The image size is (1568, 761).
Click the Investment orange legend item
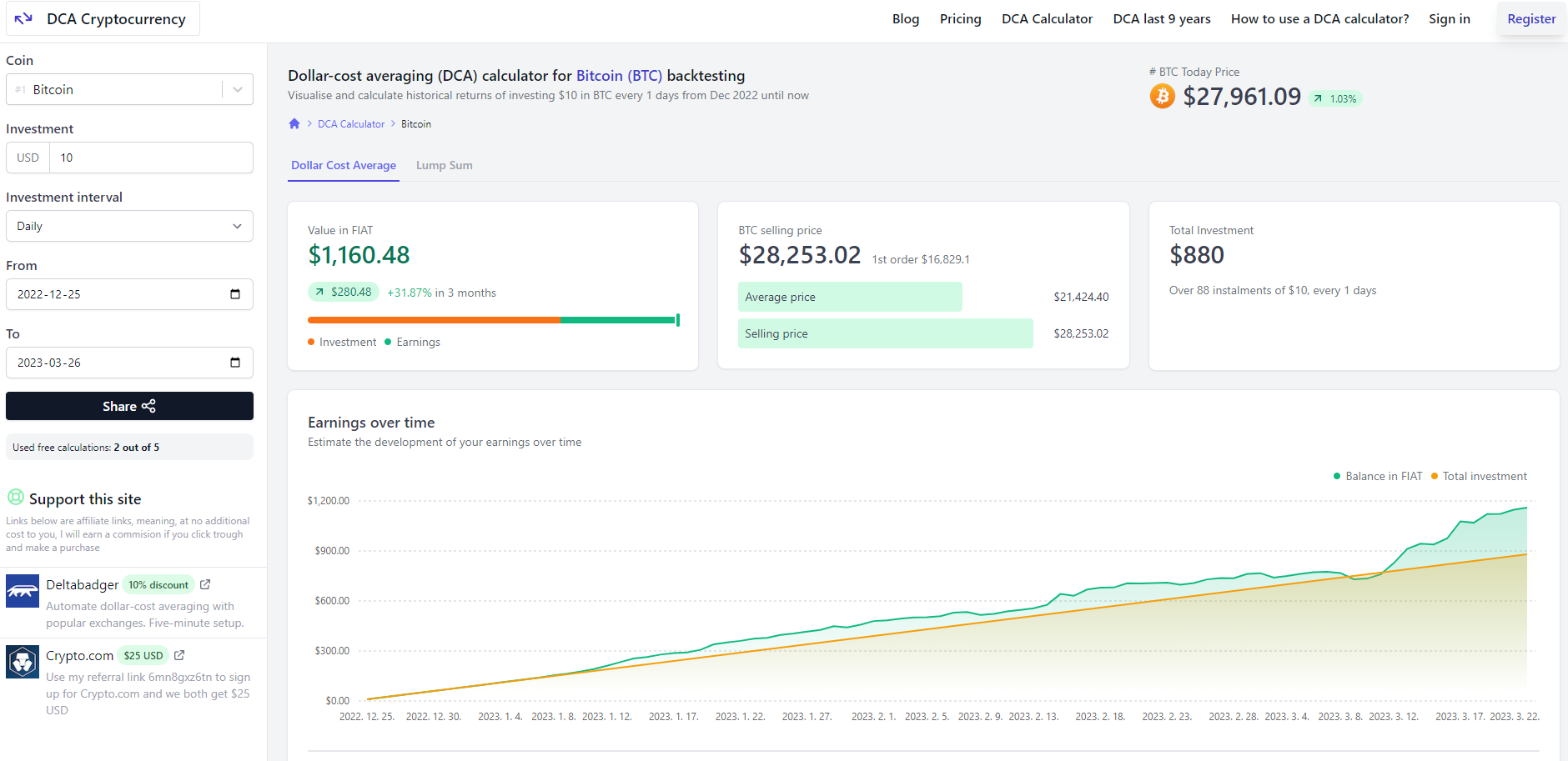[342, 342]
